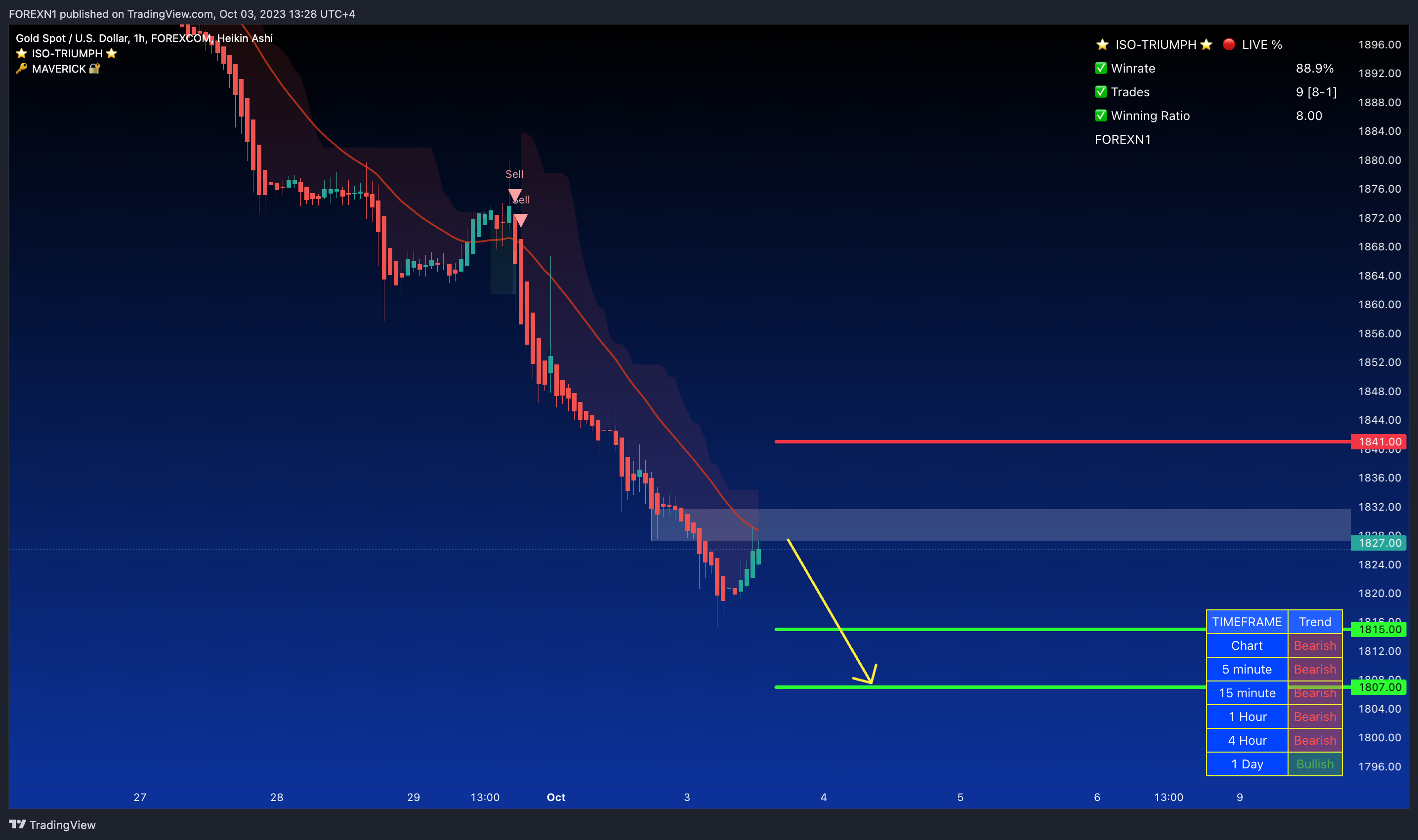Click the lock icon after MAVERICK

pyautogui.click(x=94, y=69)
